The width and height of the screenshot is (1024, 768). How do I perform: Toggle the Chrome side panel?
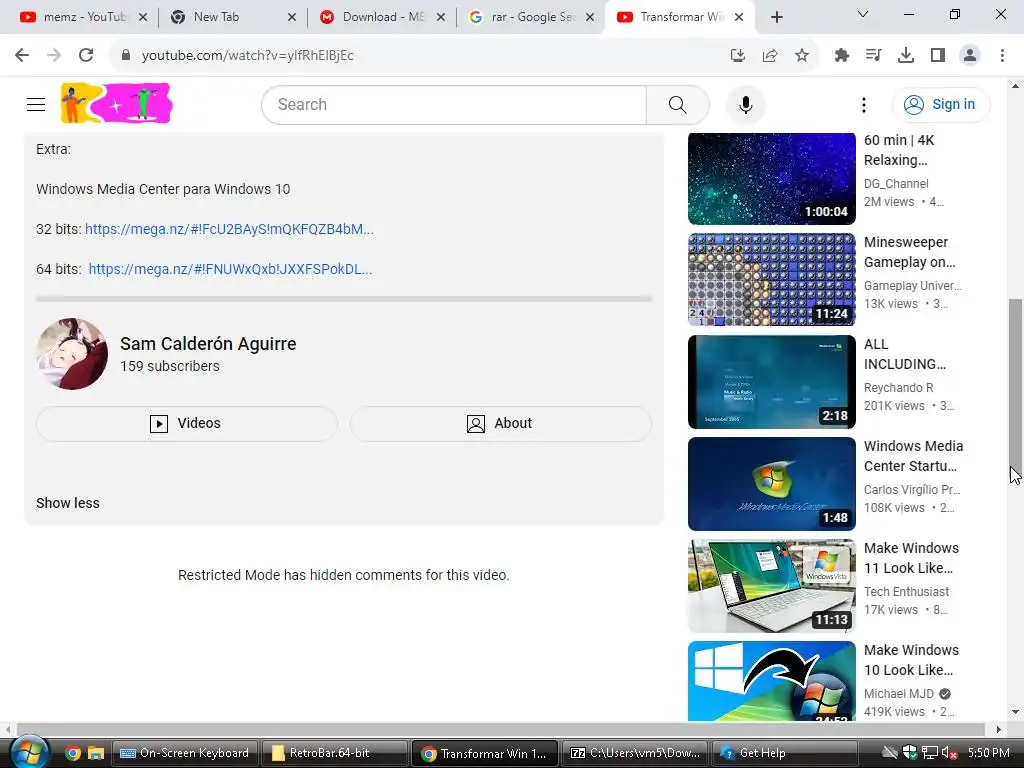click(x=938, y=56)
